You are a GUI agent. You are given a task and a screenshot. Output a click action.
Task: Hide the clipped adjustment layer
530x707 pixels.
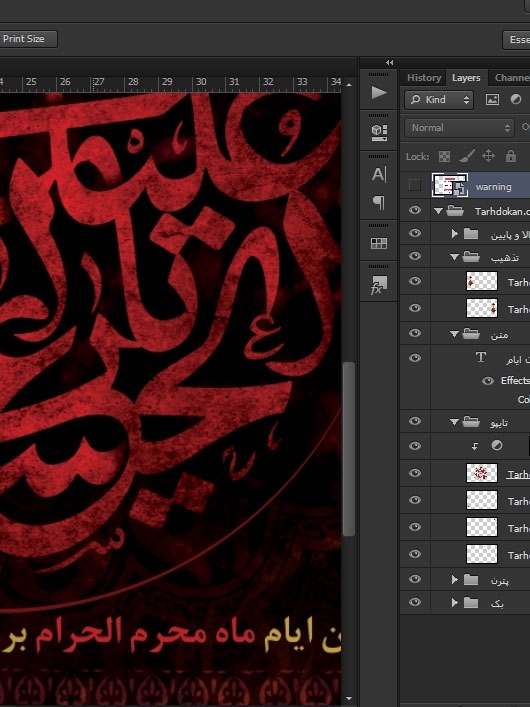415,446
